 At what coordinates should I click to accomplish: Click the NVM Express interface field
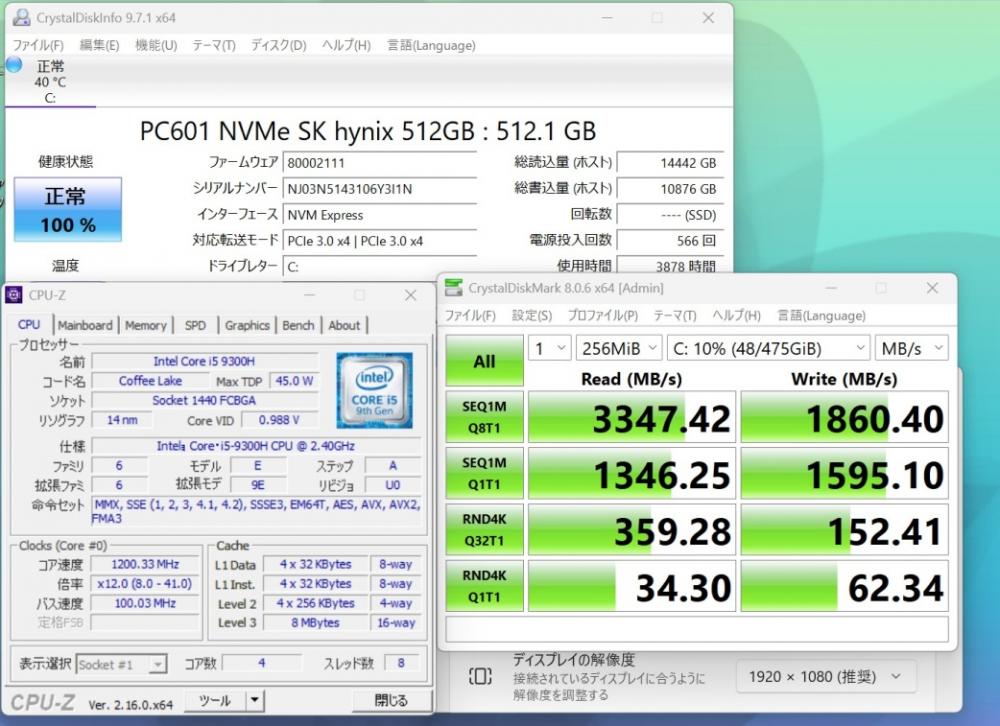(x=379, y=215)
